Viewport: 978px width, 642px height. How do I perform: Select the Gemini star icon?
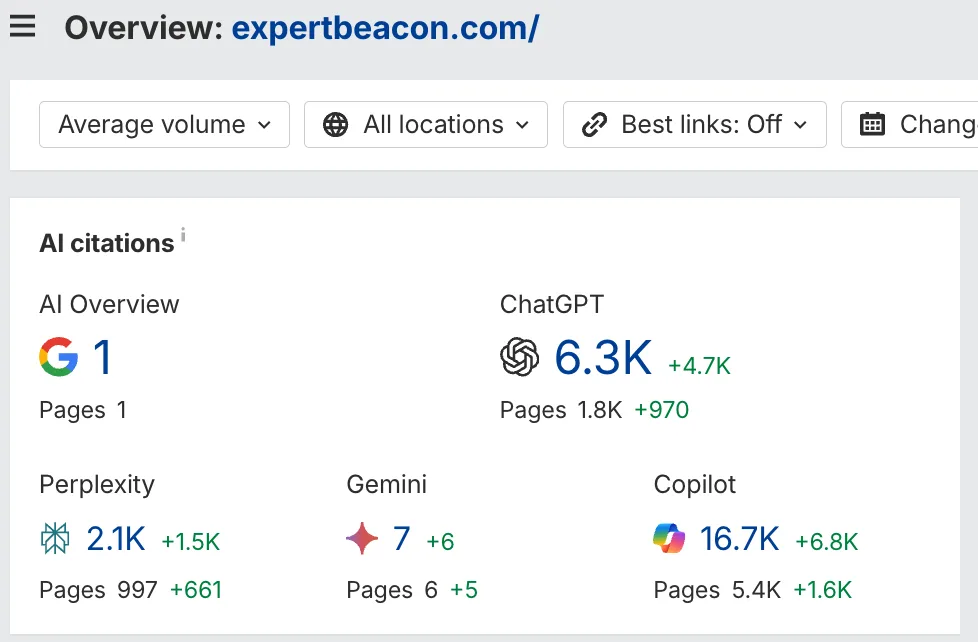[361, 538]
